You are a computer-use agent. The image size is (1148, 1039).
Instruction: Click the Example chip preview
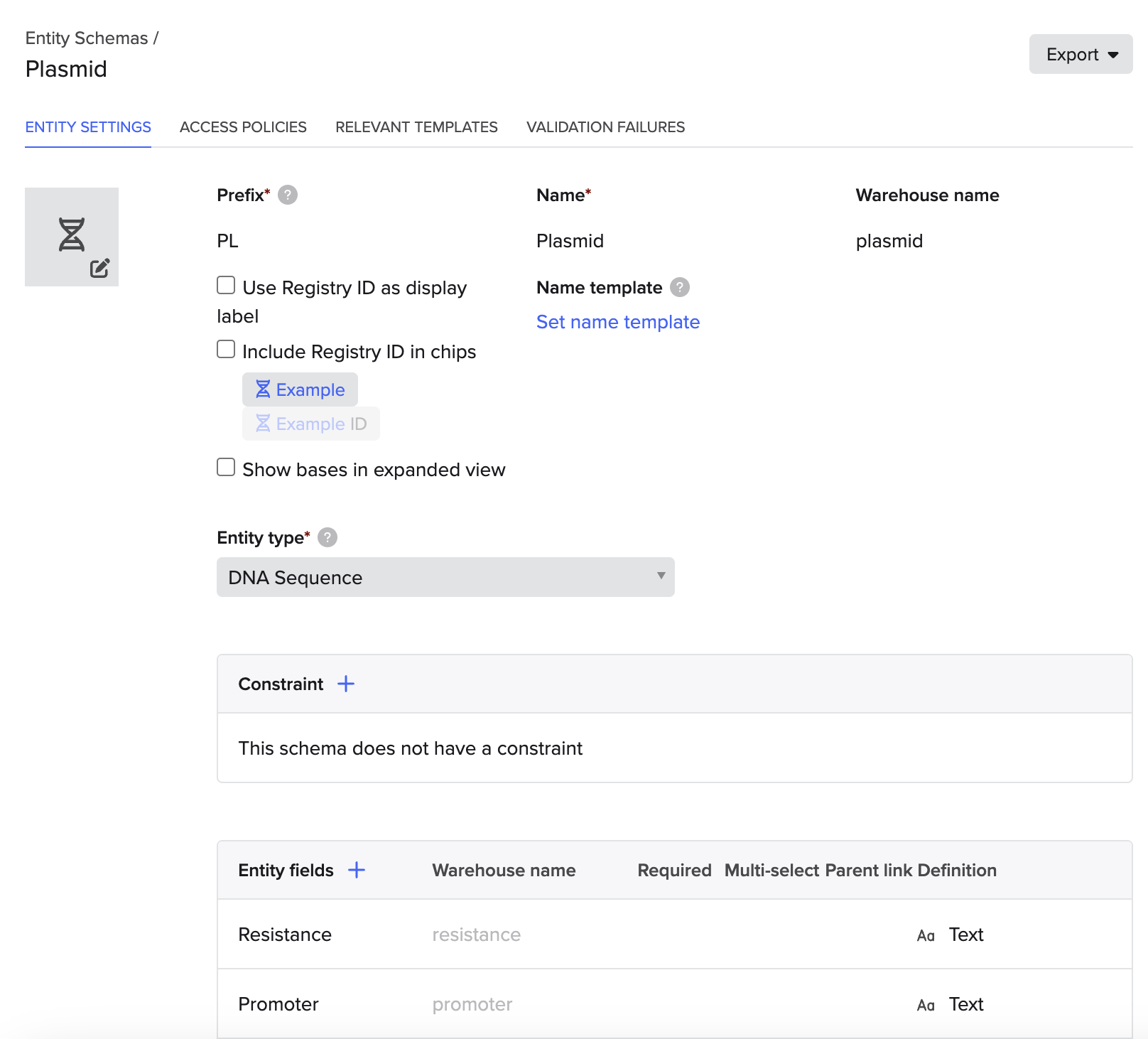click(x=300, y=389)
